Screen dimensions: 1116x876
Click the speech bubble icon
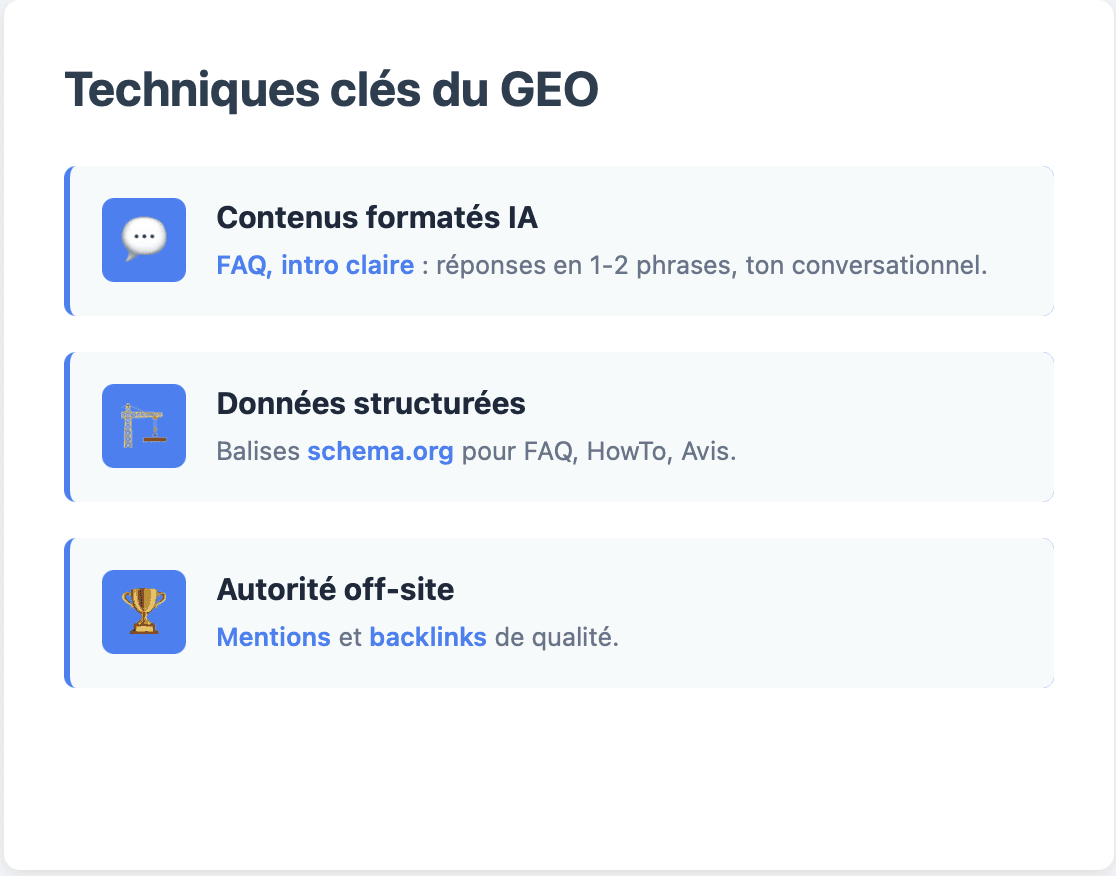(144, 240)
